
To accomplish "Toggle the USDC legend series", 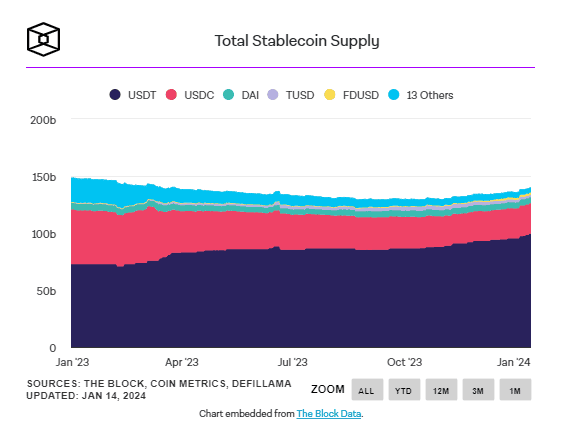I will point(190,95).
